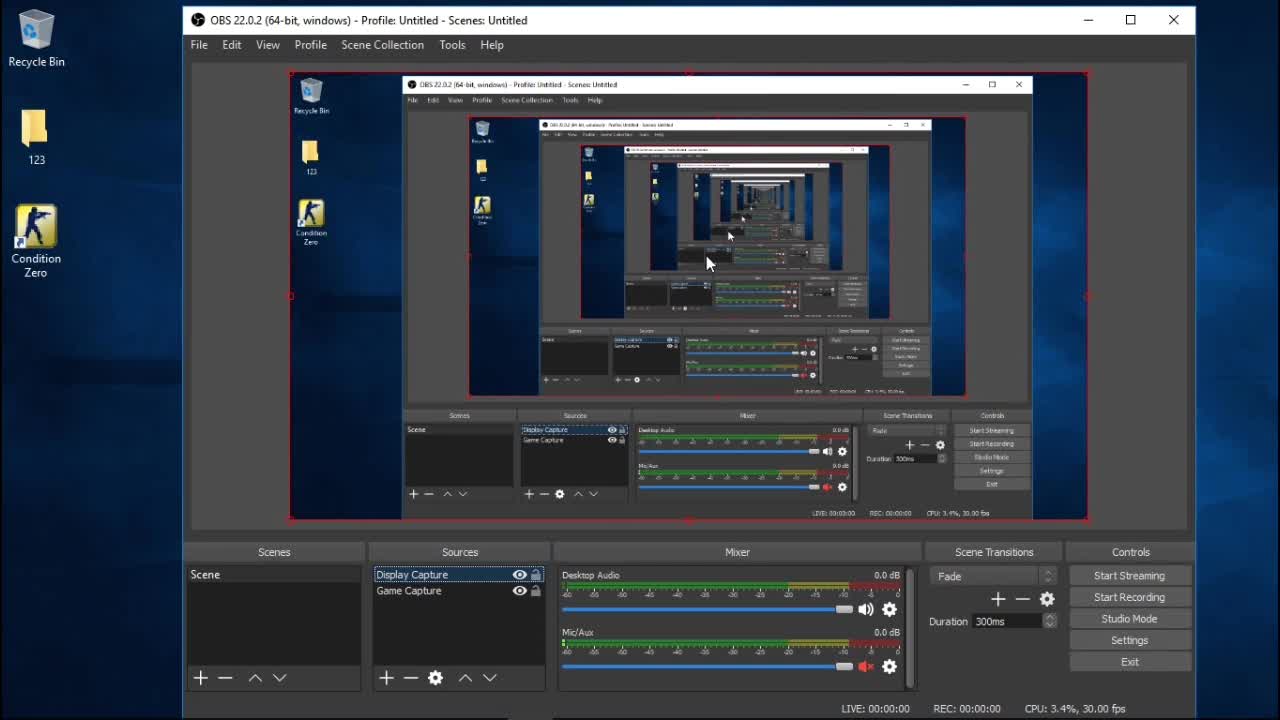Open the Recycle Bin desktop icon
The height and width of the screenshot is (720, 1280).
[x=36, y=38]
